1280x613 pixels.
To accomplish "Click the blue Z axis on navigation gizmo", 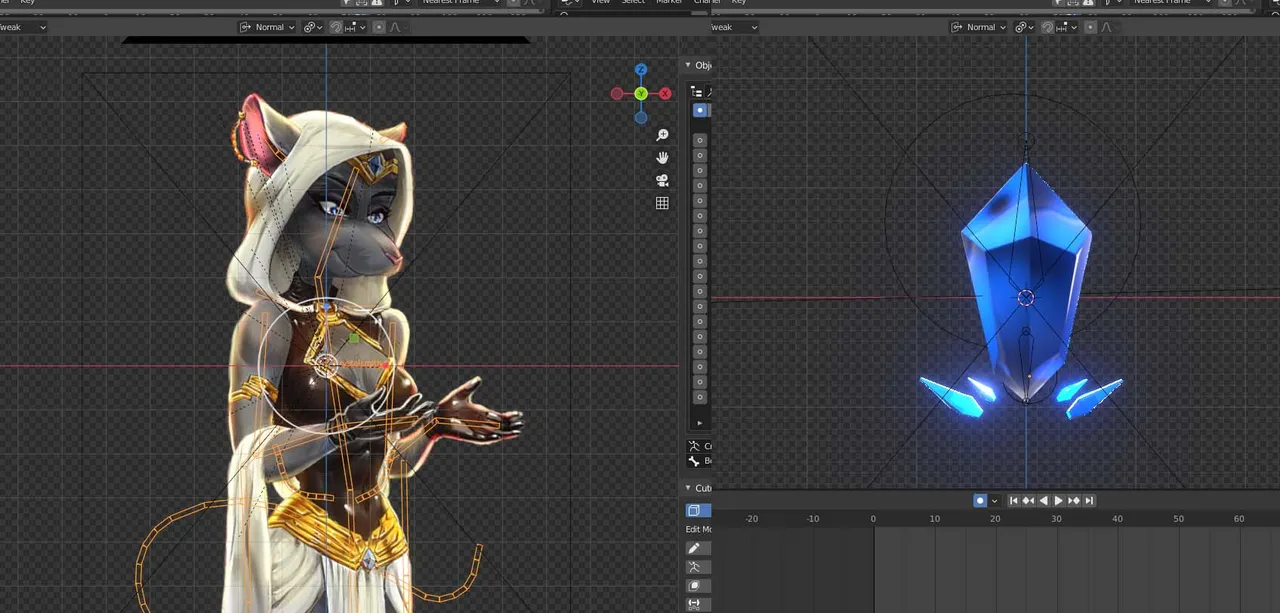I will pos(641,70).
